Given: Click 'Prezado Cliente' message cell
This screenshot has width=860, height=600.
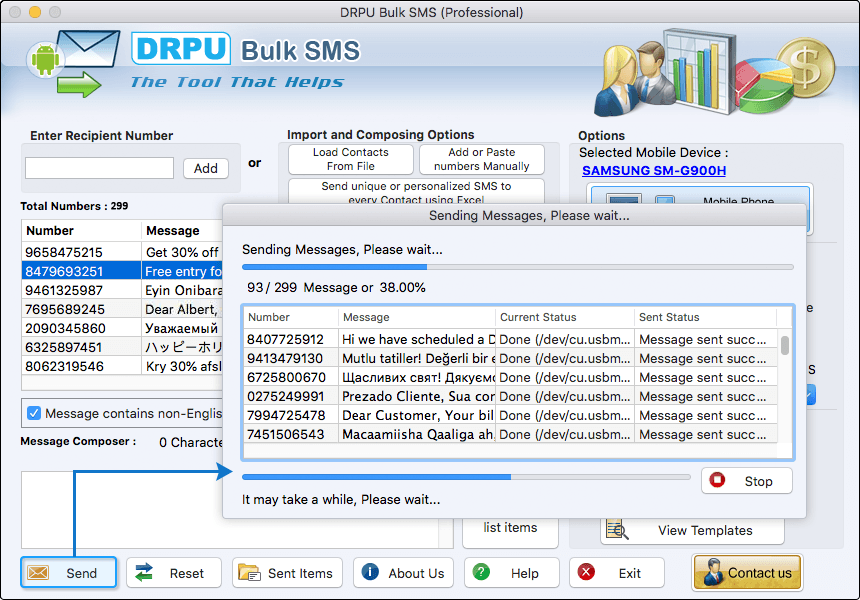Looking at the screenshot, I should 417,397.
